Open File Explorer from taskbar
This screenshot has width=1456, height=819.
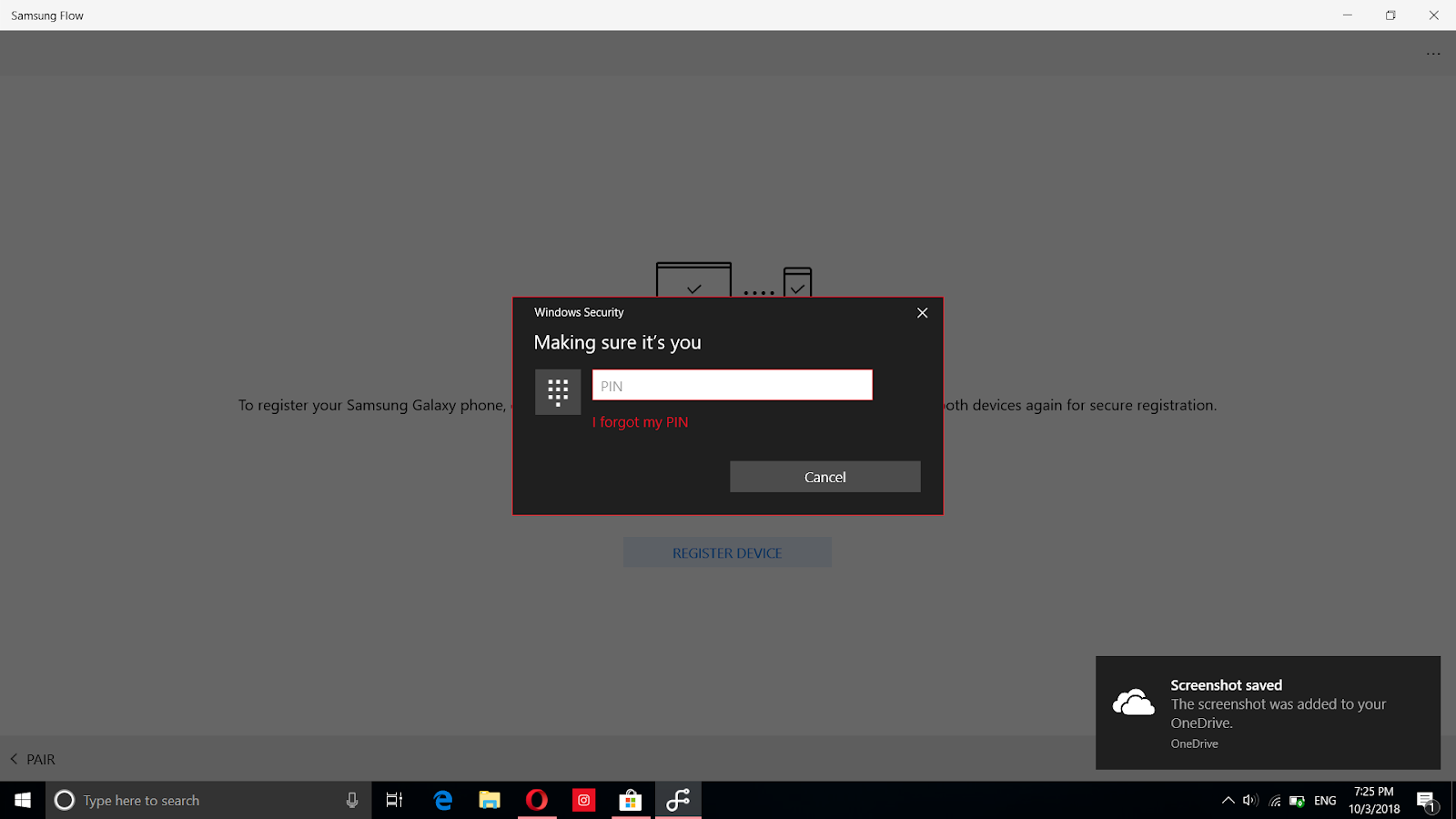(x=490, y=800)
